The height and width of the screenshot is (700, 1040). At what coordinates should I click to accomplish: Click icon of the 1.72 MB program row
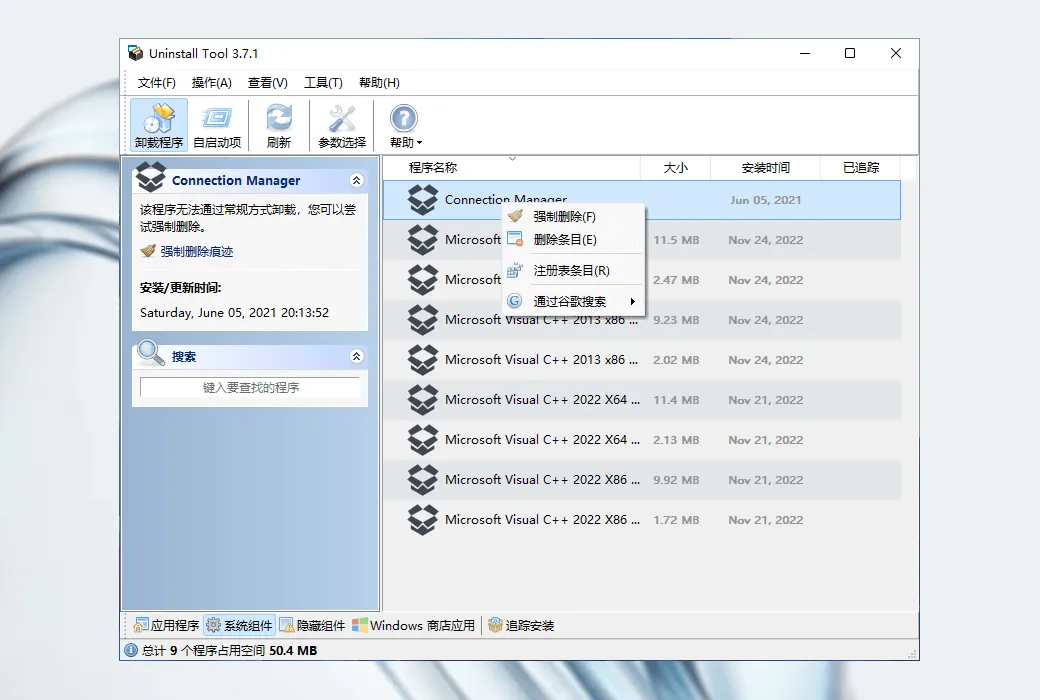tap(422, 520)
